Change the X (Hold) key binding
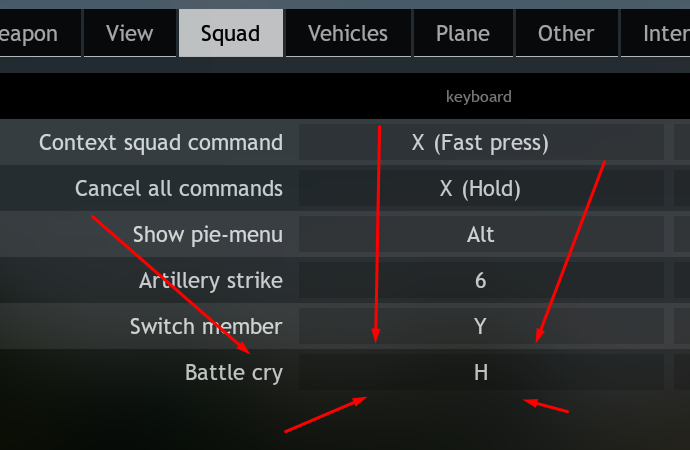 [x=480, y=188]
